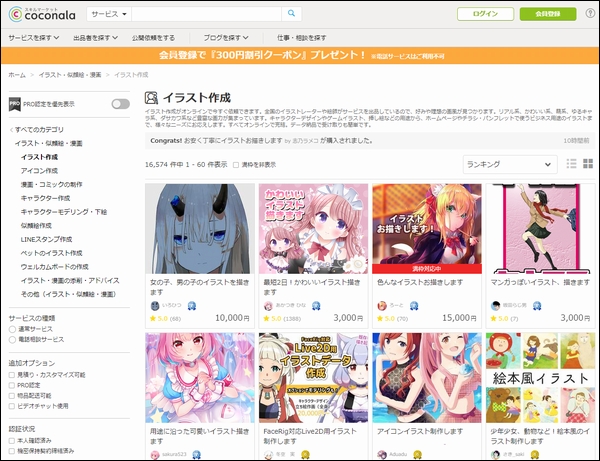The image size is (600, 461).
Task: Open the サービス search type dropdown
Action: point(109,14)
